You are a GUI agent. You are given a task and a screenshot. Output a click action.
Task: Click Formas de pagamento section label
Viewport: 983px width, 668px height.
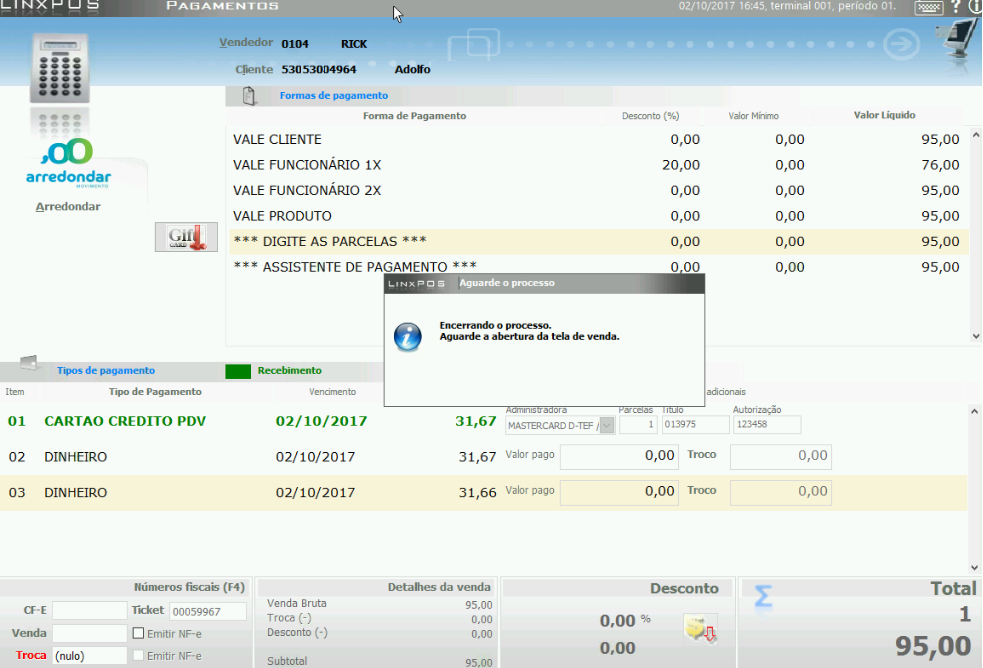click(334, 95)
